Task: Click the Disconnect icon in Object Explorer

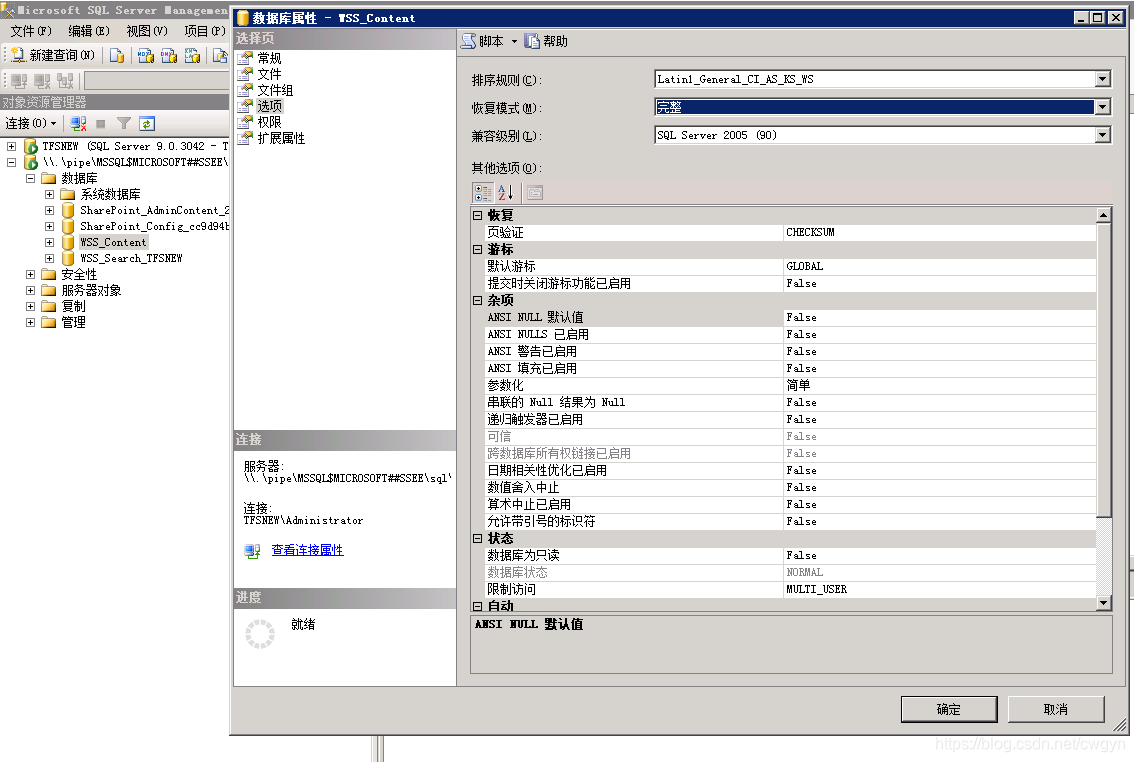Action: tap(78, 124)
